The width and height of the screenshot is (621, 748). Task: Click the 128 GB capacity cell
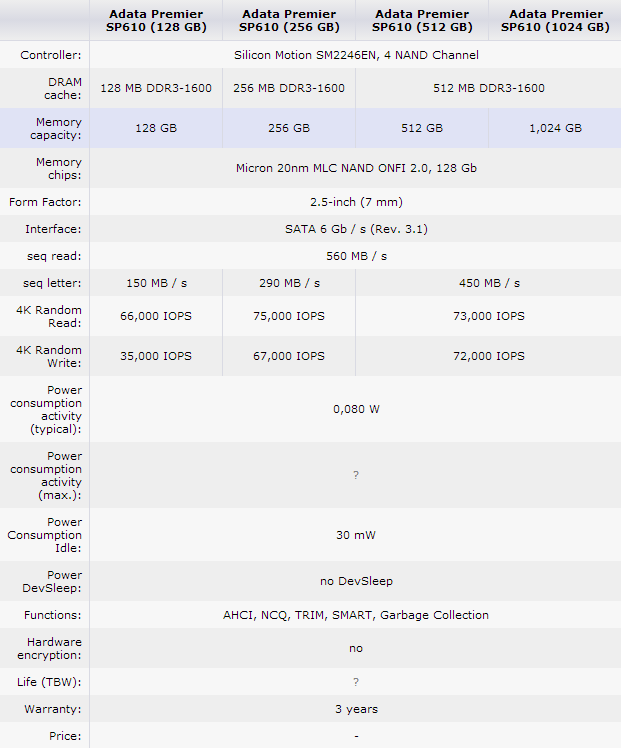[156, 128]
